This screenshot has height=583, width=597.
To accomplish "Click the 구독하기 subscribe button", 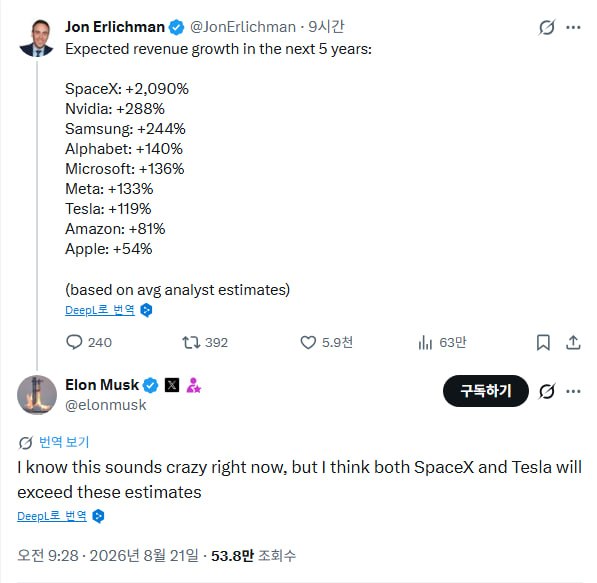I will pyautogui.click(x=486, y=391).
